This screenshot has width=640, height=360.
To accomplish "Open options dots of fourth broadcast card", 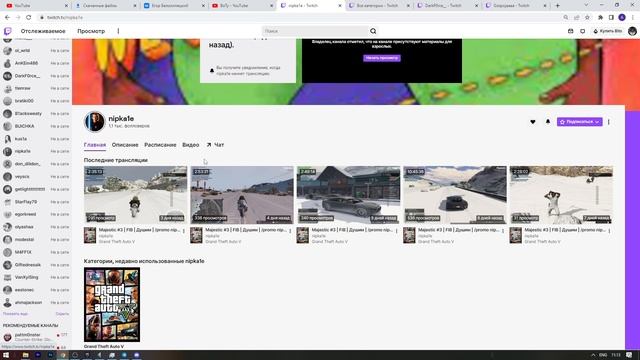I will pos(503,231).
